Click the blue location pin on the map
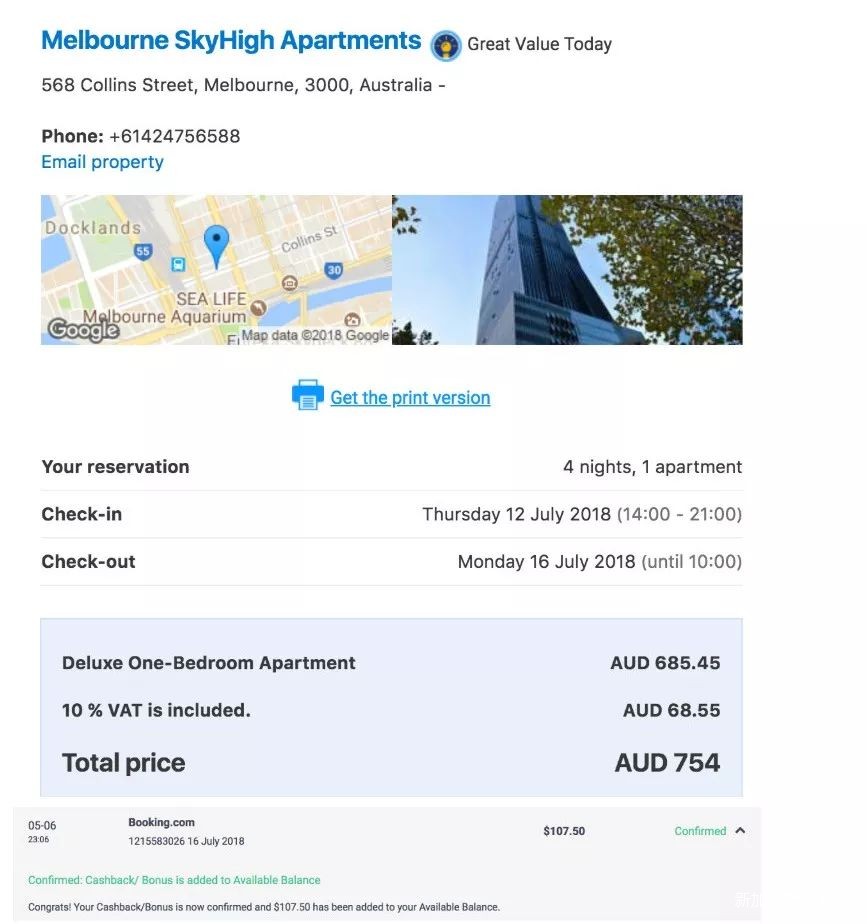867x924 pixels. [216, 242]
